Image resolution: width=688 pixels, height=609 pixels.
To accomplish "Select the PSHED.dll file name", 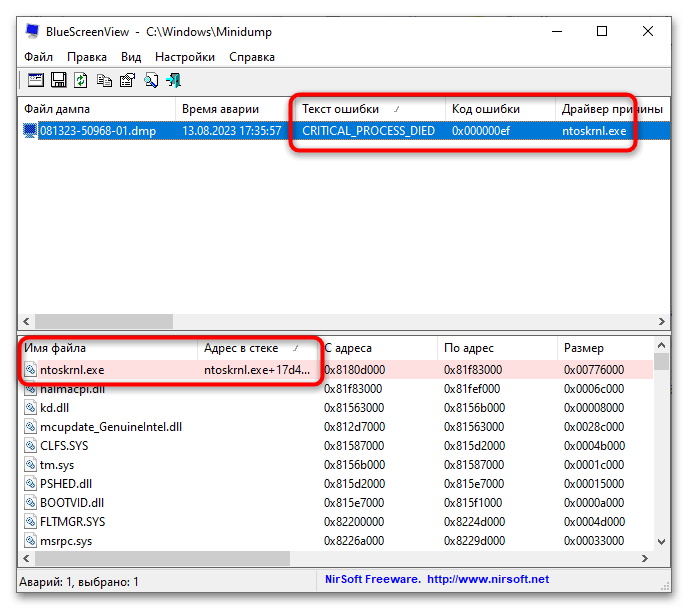I will click(66, 484).
